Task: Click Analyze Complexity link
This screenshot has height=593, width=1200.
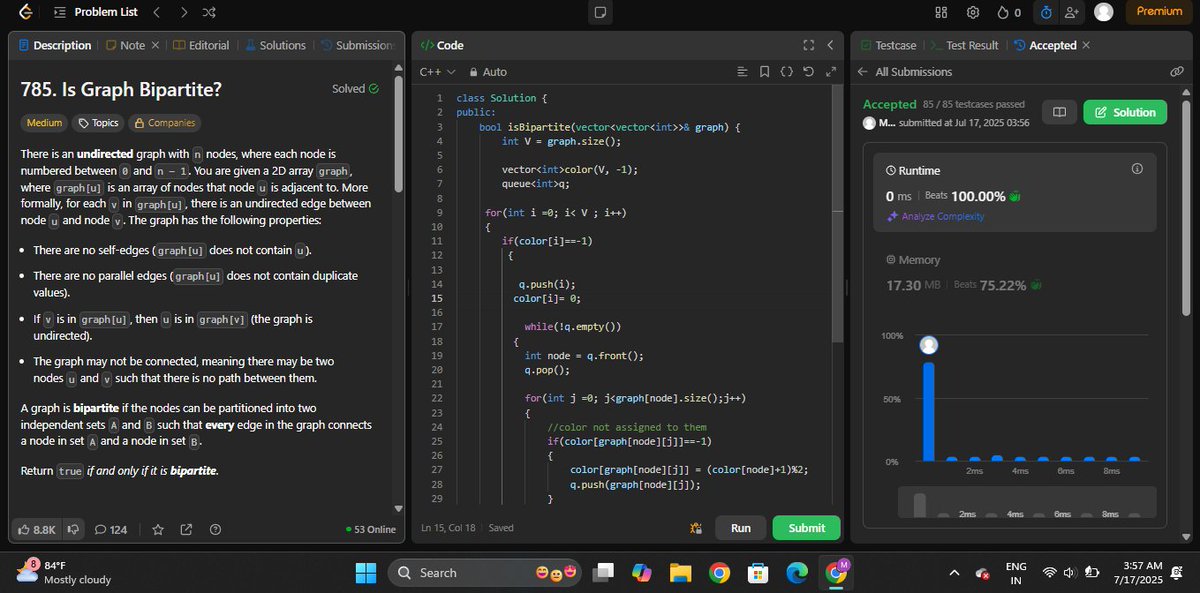Action: tap(935, 216)
